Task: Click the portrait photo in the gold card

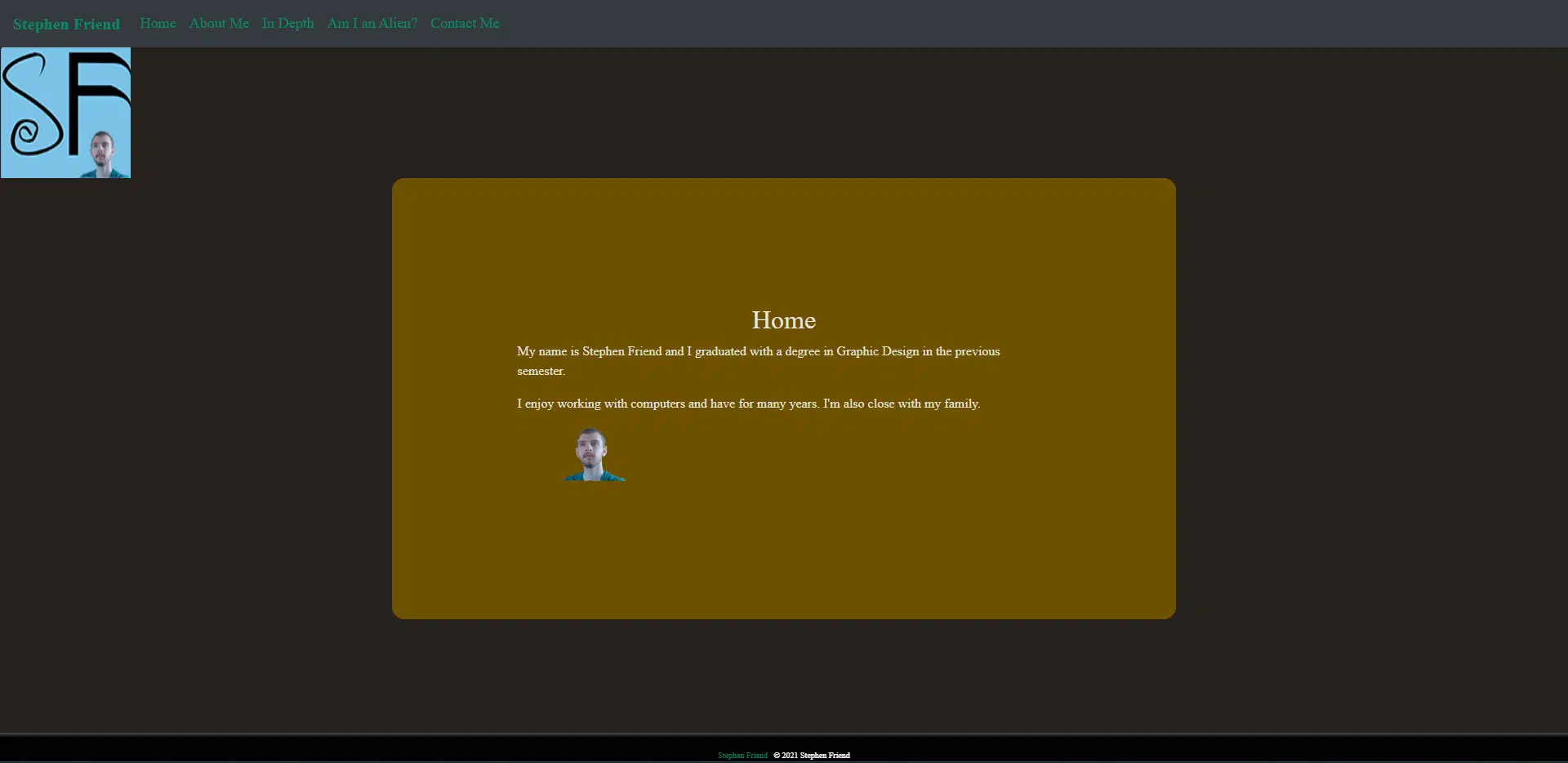Action: click(x=594, y=454)
